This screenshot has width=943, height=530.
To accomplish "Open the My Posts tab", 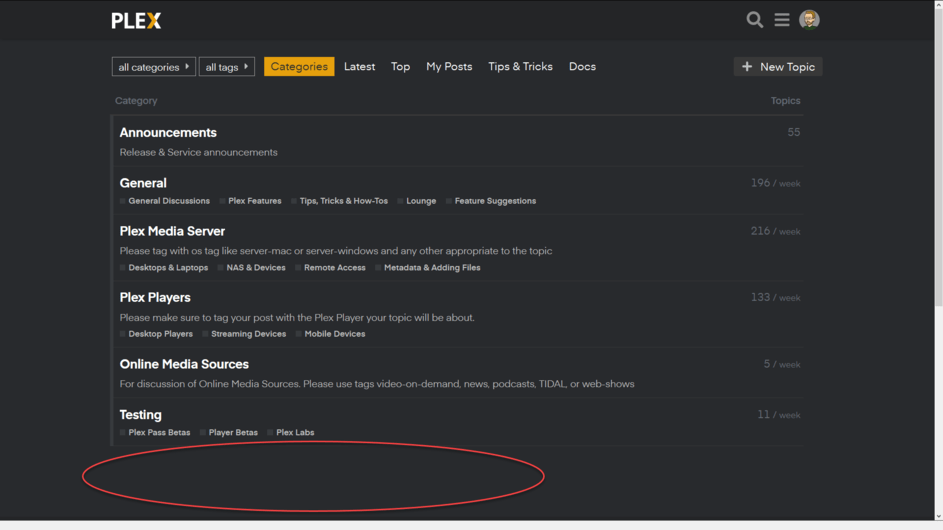I will pos(449,67).
